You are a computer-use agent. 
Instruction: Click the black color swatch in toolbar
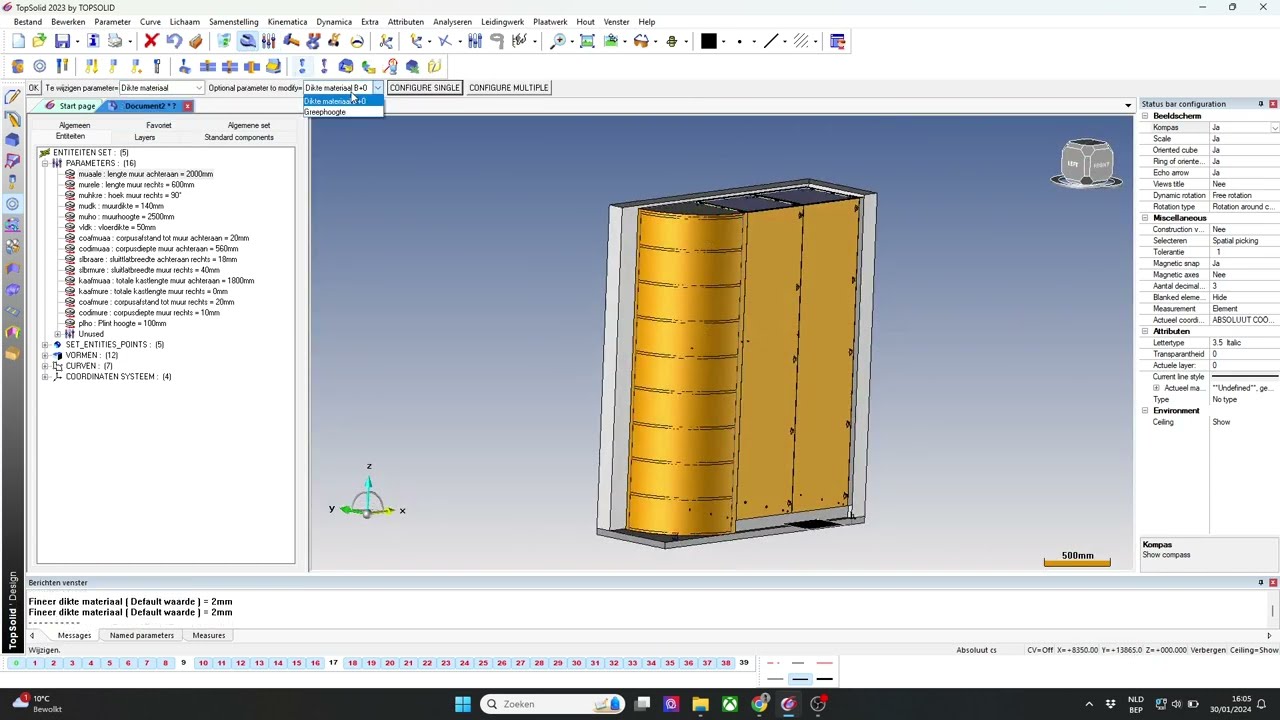pyautogui.click(x=708, y=41)
